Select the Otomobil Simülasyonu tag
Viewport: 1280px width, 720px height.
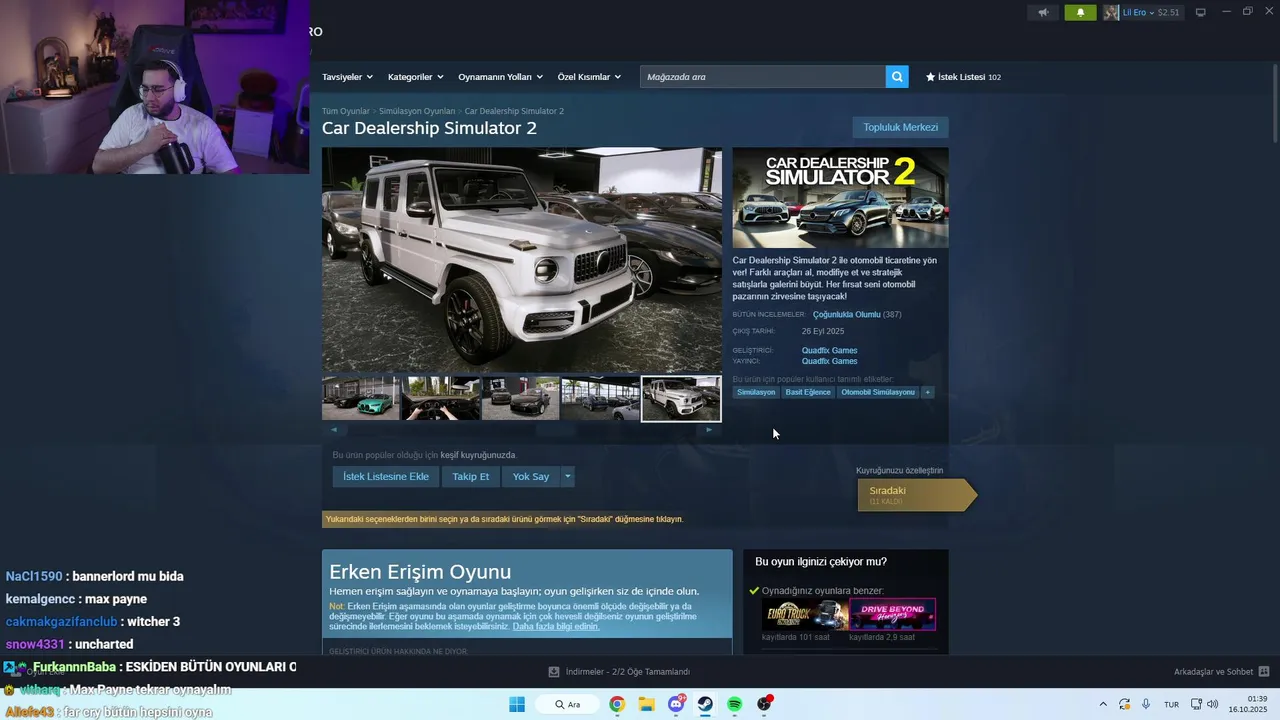878,392
